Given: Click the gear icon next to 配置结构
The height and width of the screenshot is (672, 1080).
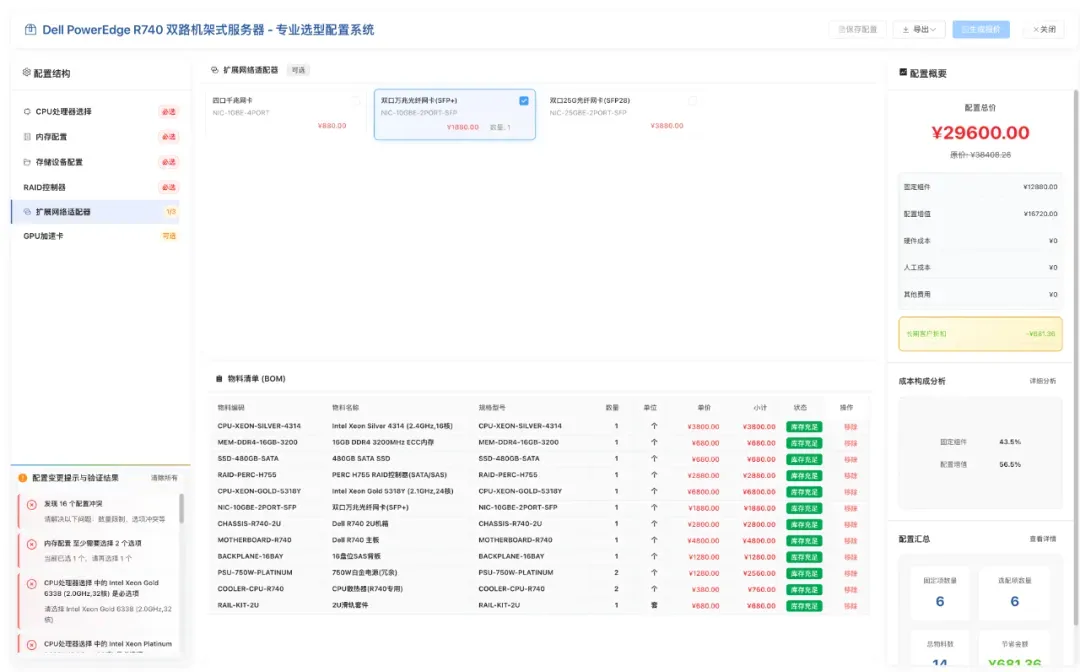Looking at the screenshot, I should [26, 72].
